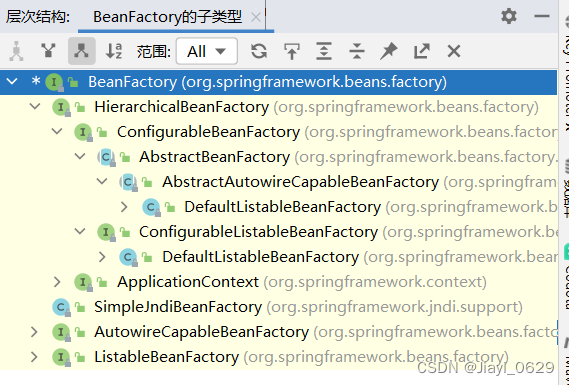The image size is (569, 385).
Task: Click the autoscroll to source icon
Action: click(x=292, y=51)
